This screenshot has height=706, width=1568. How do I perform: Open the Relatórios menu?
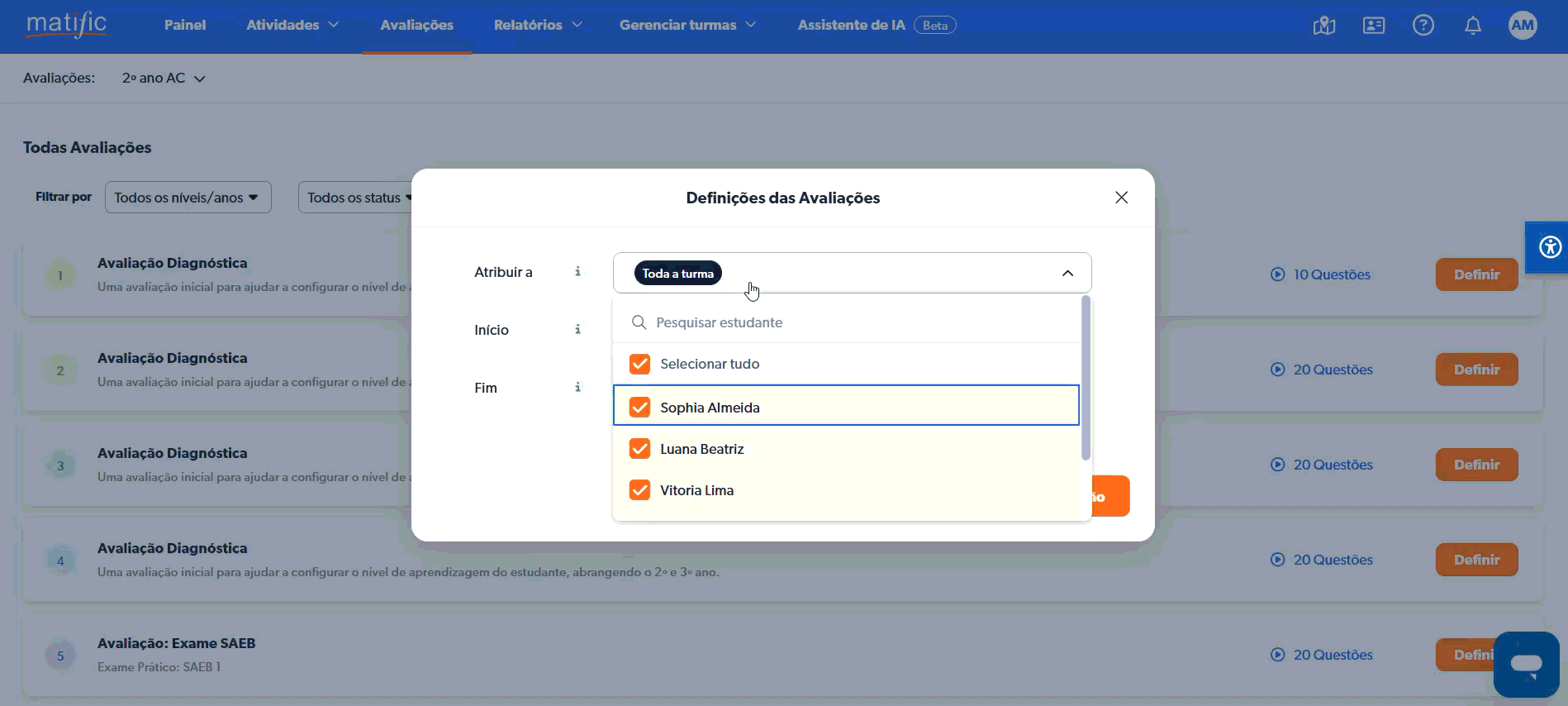(x=537, y=25)
